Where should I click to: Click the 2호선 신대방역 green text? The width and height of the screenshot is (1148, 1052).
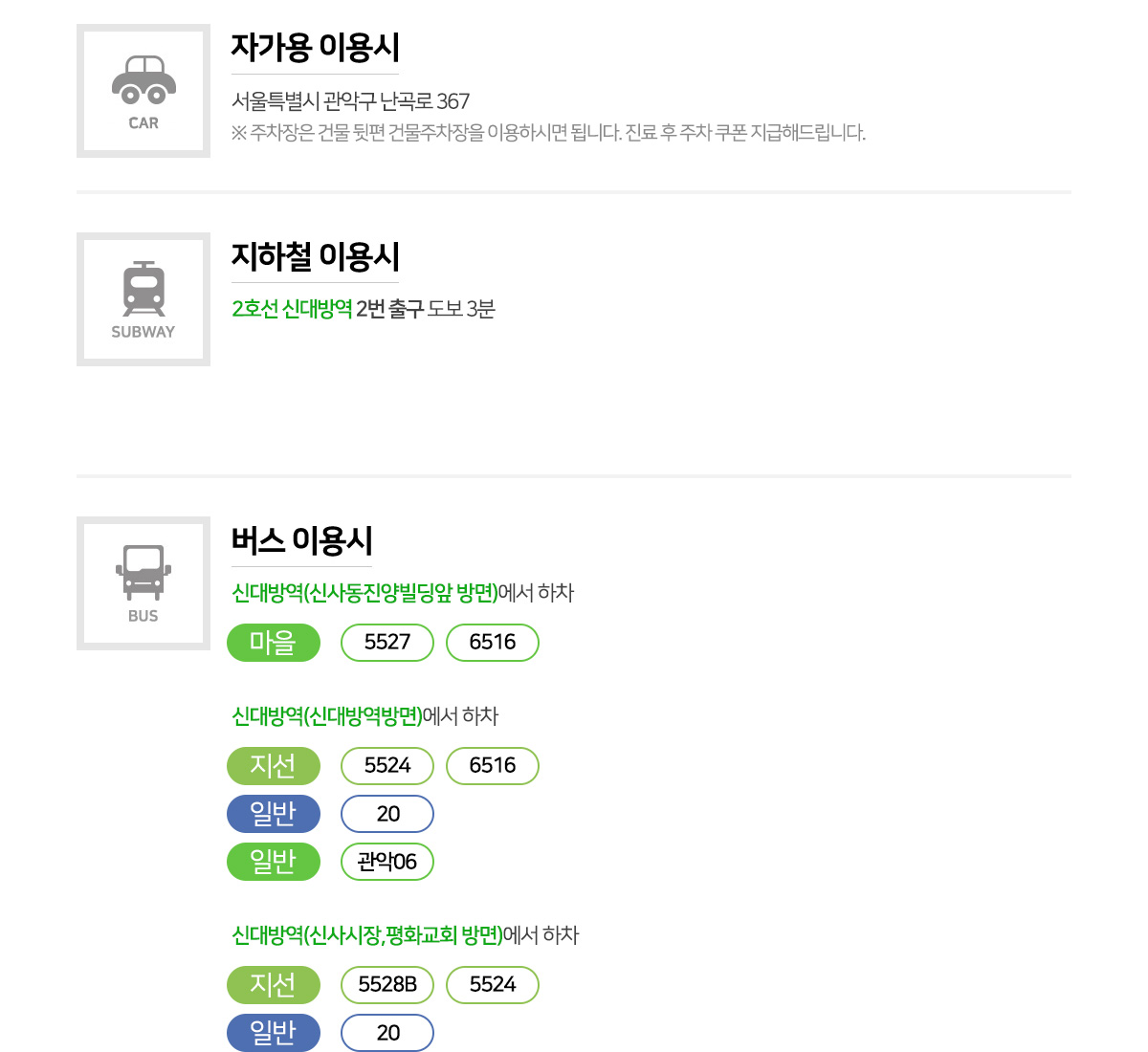292,309
